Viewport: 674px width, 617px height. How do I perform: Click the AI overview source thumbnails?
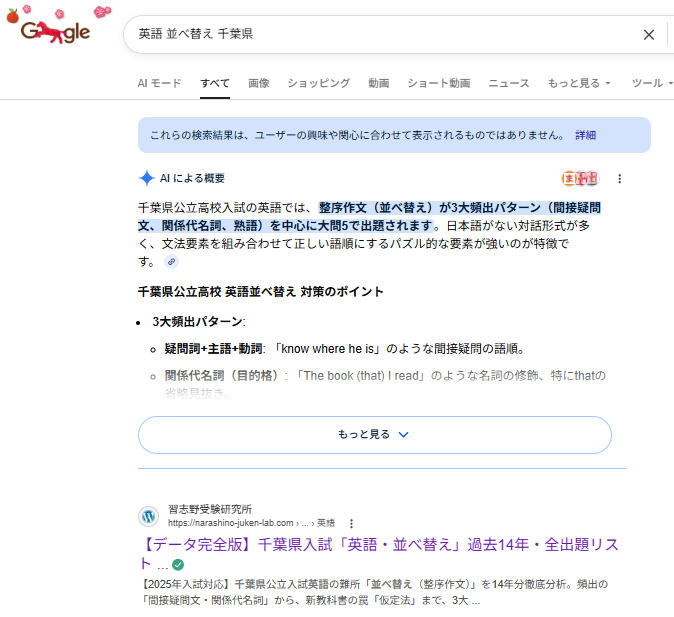pos(580,179)
